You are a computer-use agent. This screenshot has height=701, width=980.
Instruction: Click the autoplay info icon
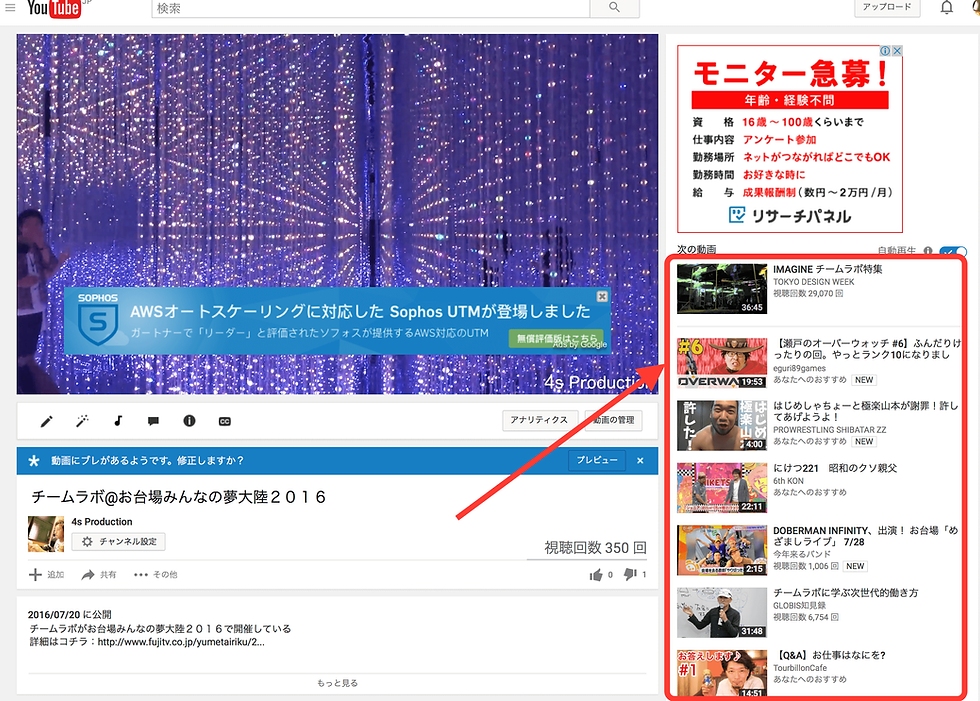[x=928, y=251]
